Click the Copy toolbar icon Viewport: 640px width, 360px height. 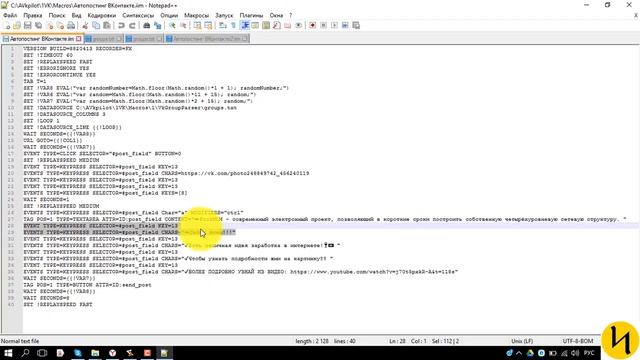pyautogui.click(x=96, y=25)
